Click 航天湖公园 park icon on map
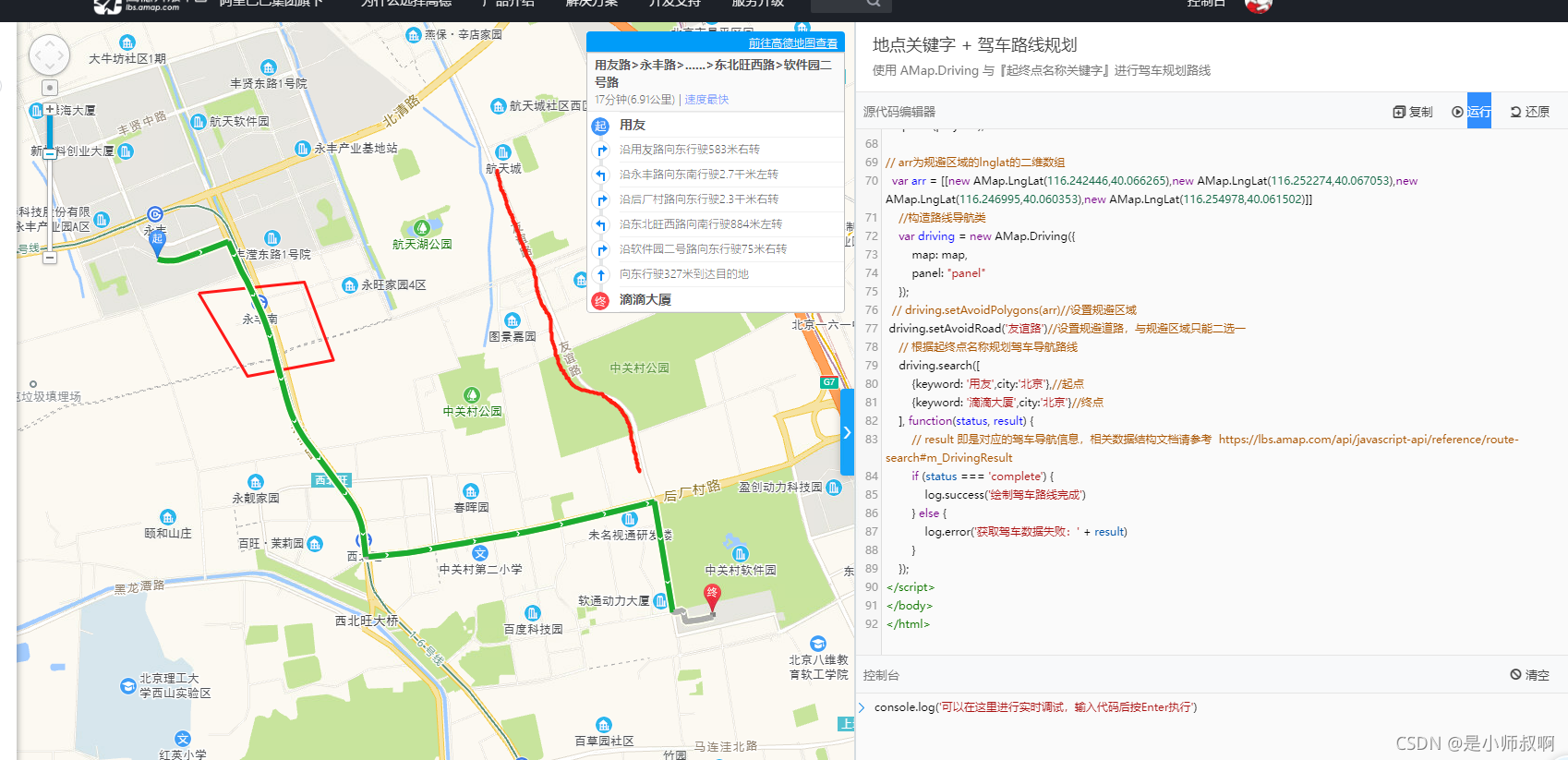 (x=422, y=227)
